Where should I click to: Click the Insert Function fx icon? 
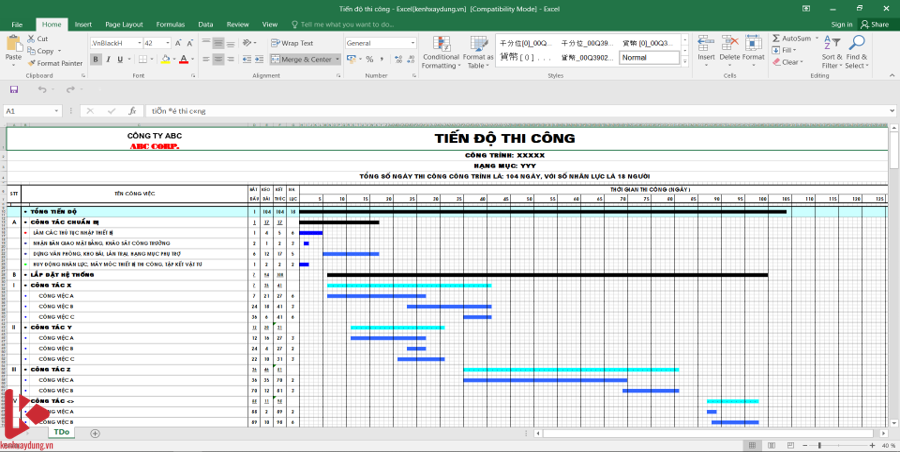pyautogui.click(x=132, y=111)
